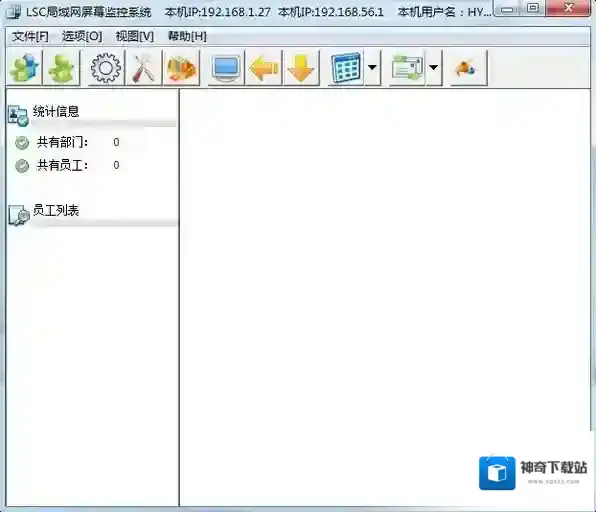Click the check icon beside 共有员工
This screenshot has width=596, height=512.
click(x=22, y=166)
